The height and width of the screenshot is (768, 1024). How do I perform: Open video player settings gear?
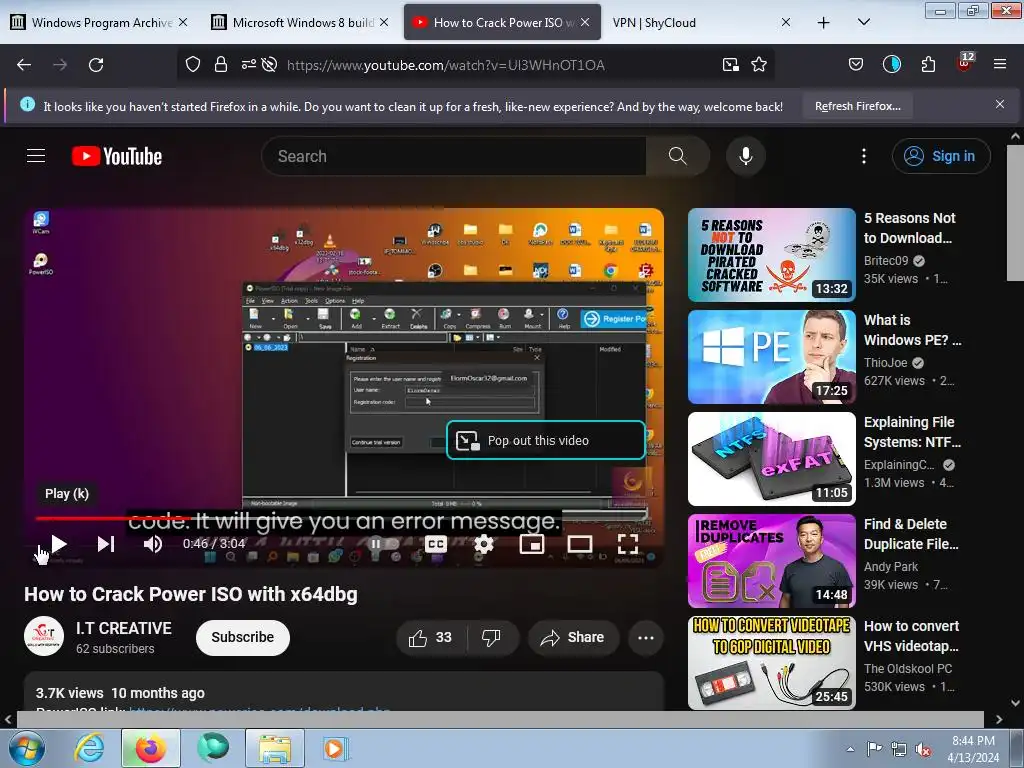coord(483,544)
